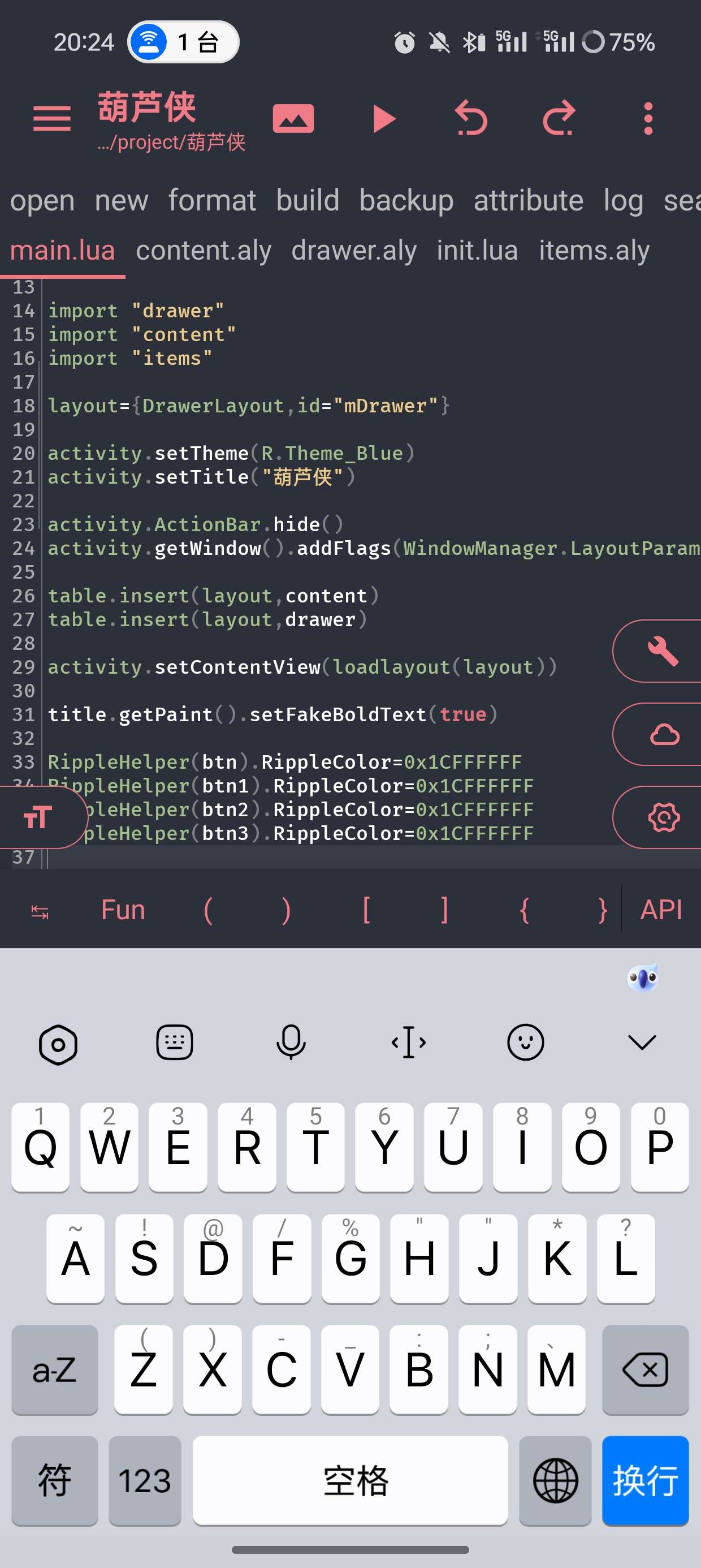Tap the wrench tools floating button
This screenshot has height=1568, width=701.
click(657, 651)
